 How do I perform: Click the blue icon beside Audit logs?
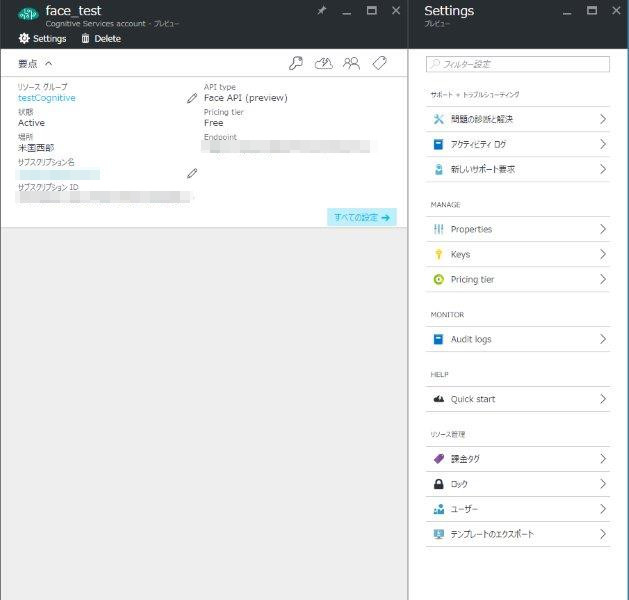click(438, 339)
